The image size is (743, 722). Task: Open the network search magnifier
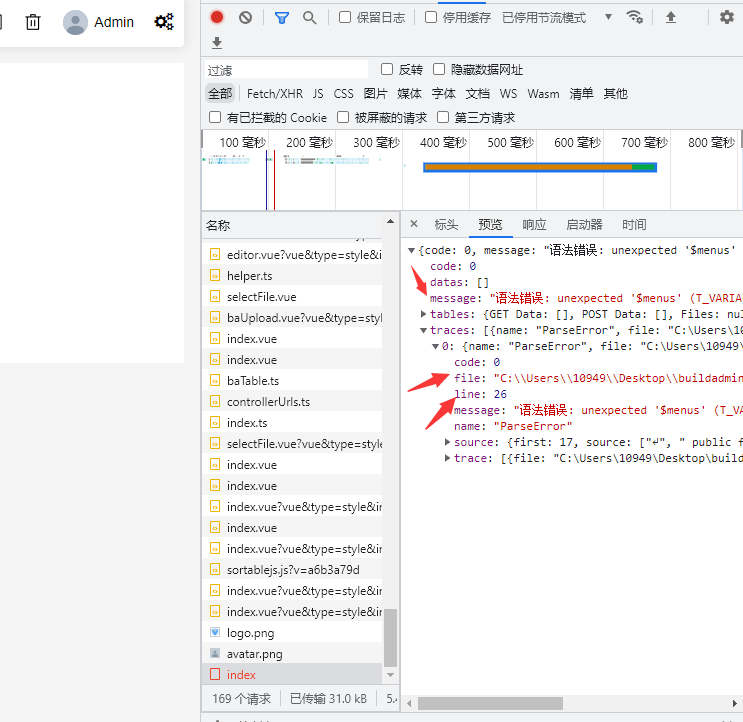pos(310,17)
